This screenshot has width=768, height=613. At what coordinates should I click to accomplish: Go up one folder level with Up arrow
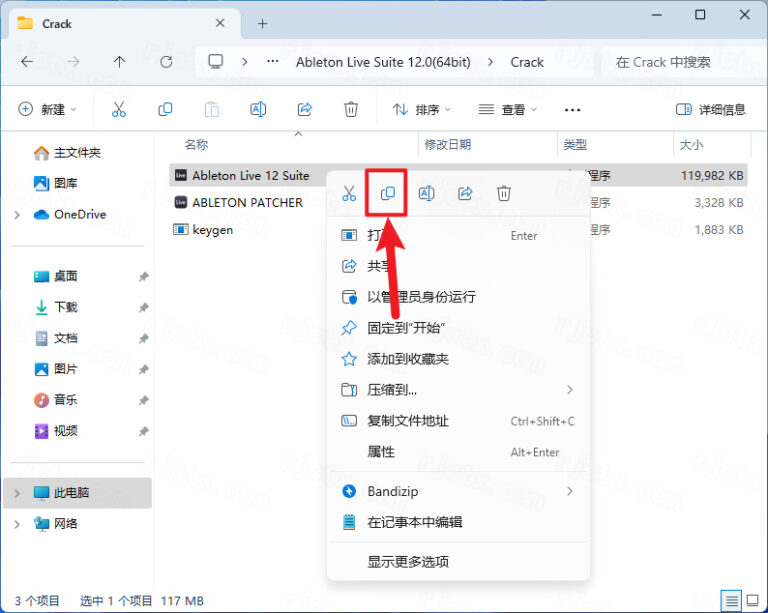[x=119, y=62]
